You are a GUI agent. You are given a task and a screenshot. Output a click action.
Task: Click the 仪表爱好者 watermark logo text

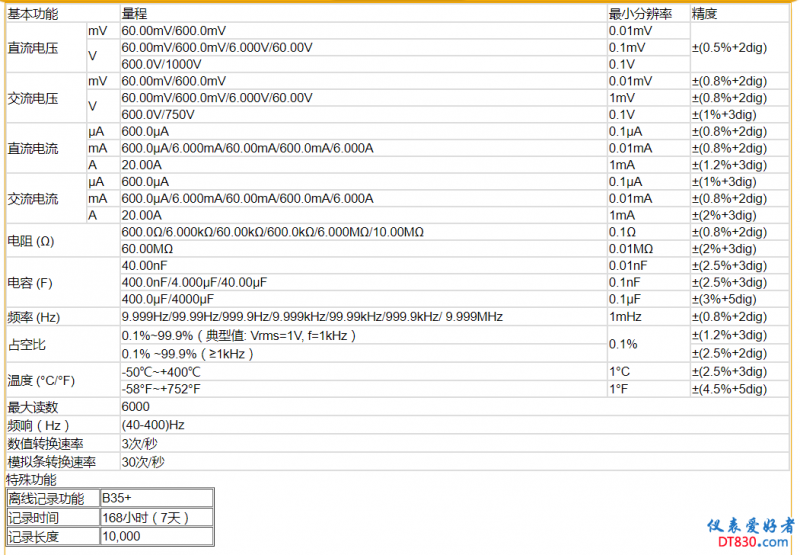pyautogui.click(x=750, y=526)
